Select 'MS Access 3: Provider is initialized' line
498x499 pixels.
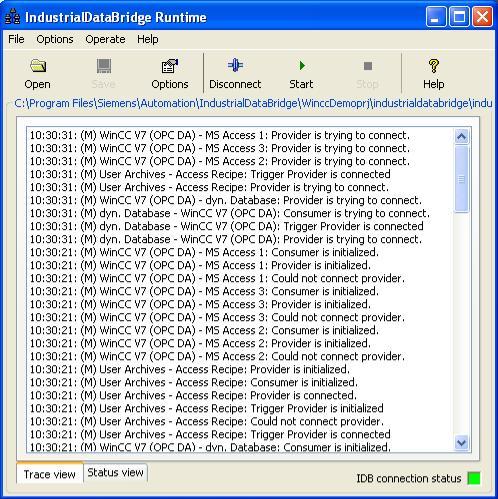click(x=200, y=304)
